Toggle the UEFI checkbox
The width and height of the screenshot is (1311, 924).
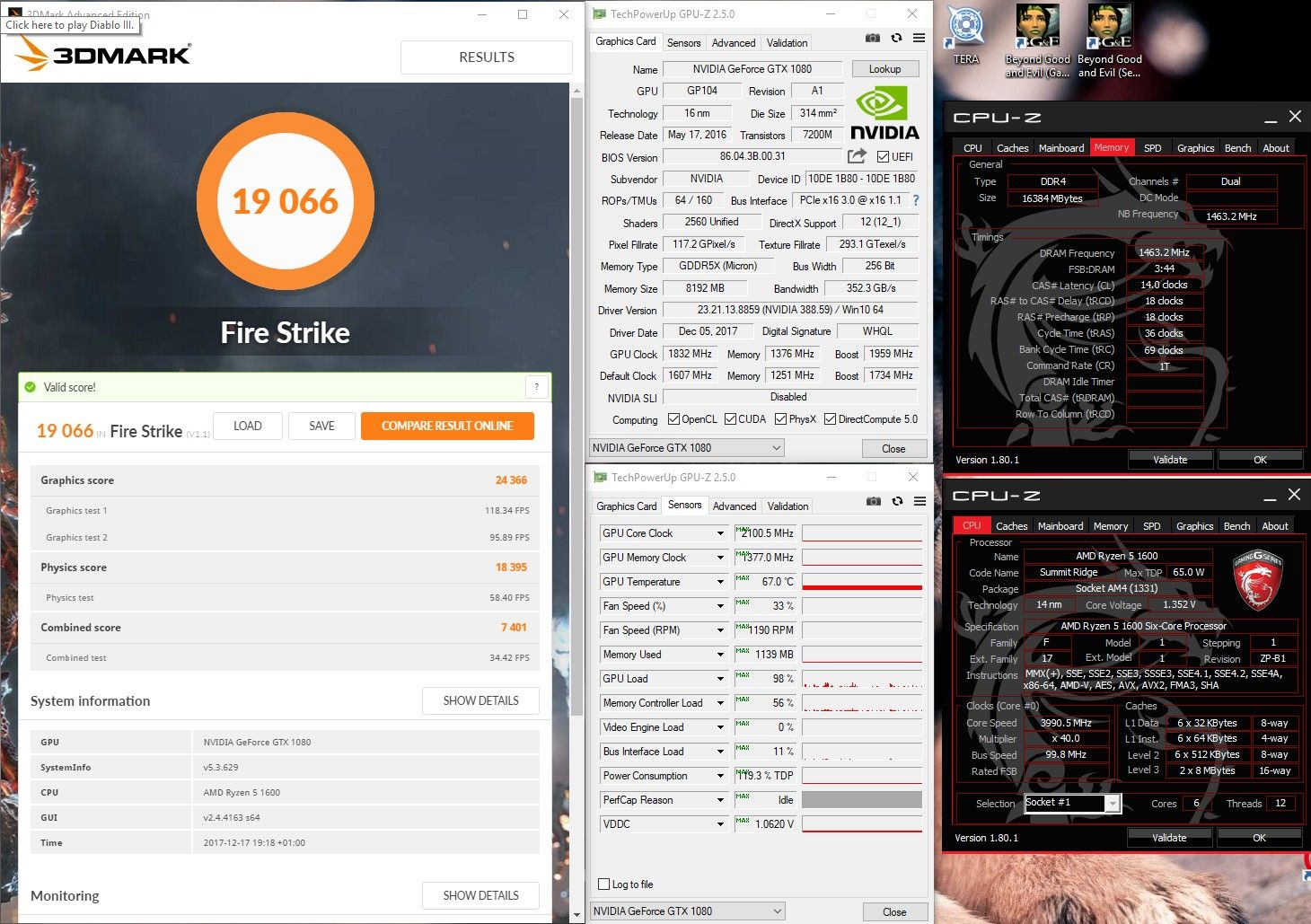point(883,157)
